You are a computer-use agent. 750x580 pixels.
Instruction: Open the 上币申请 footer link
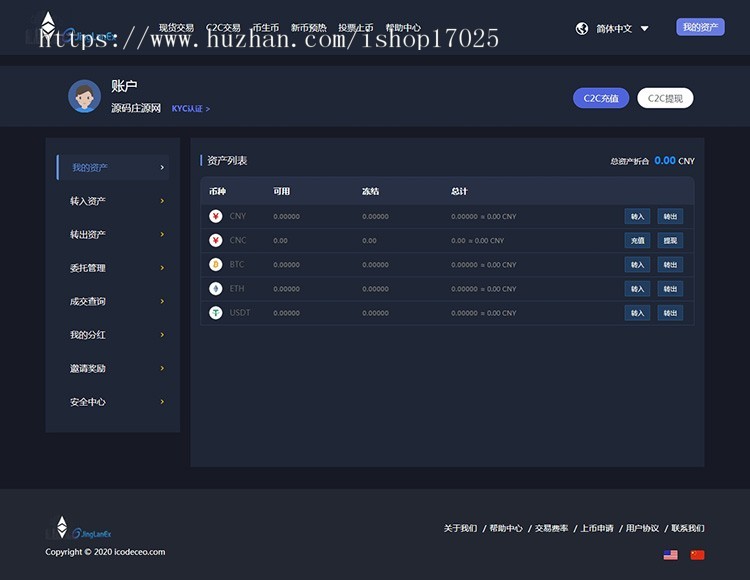tap(596, 528)
